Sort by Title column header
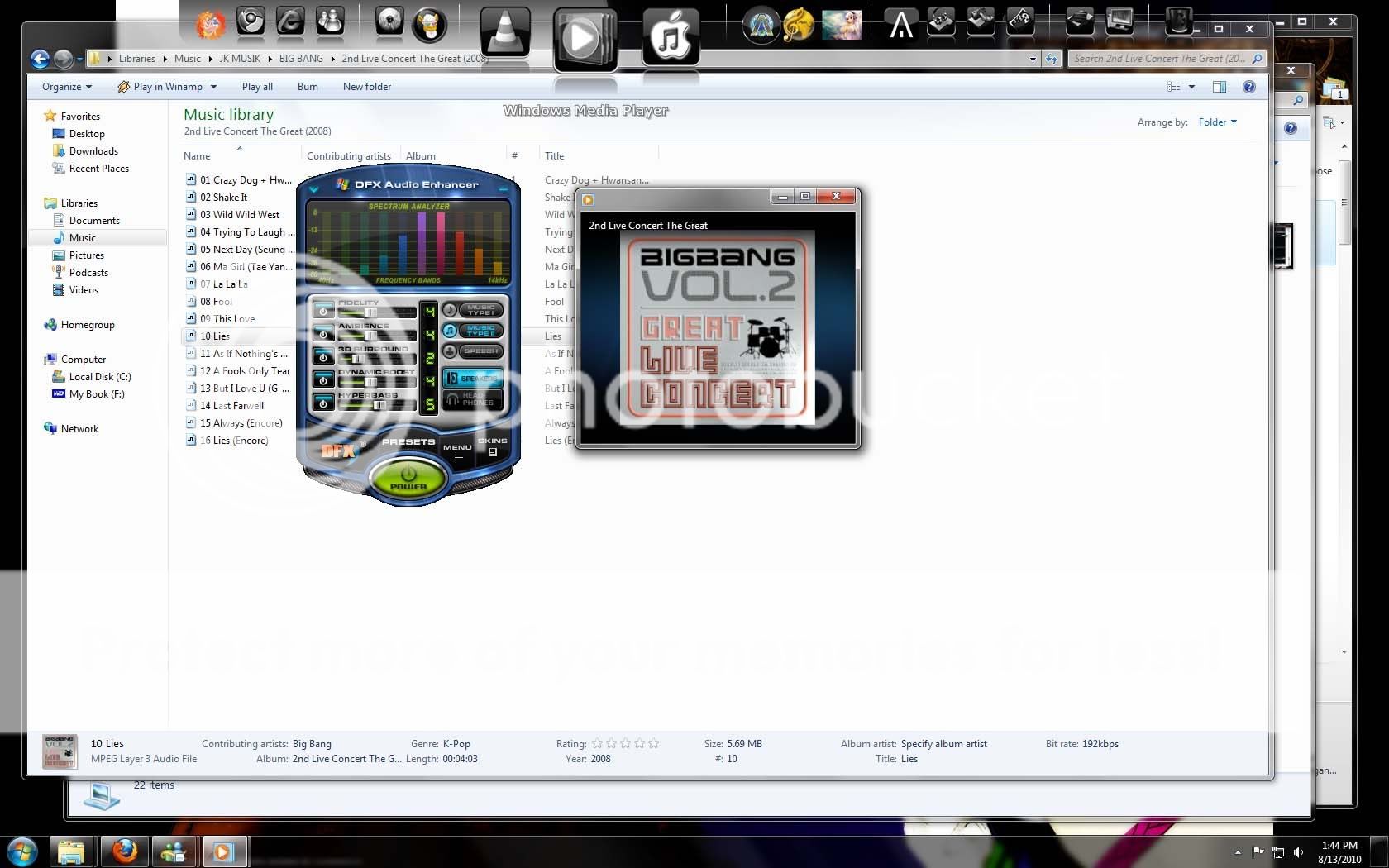This screenshot has height=868, width=1389. (x=599, y=155)
